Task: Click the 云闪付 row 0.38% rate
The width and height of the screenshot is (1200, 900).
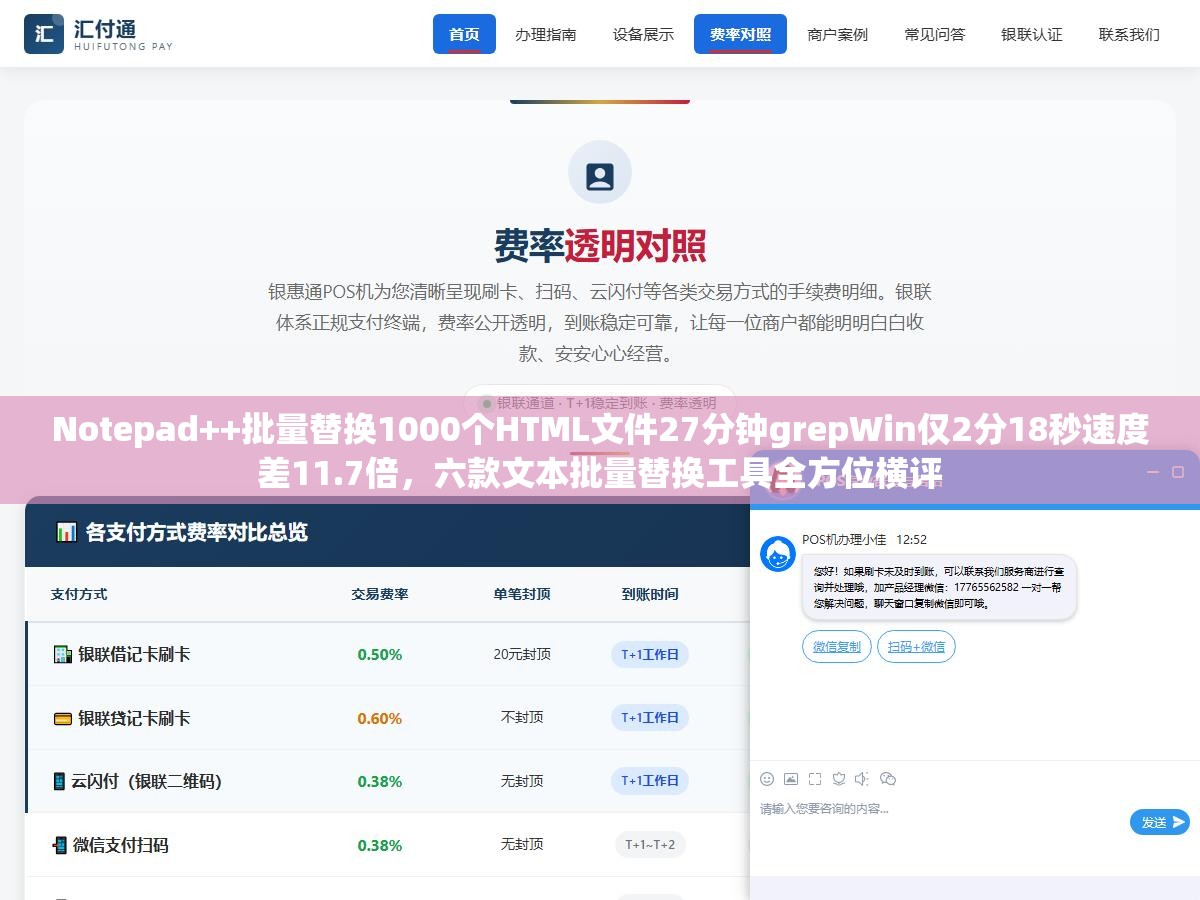Action: click(x=380, y=782)
